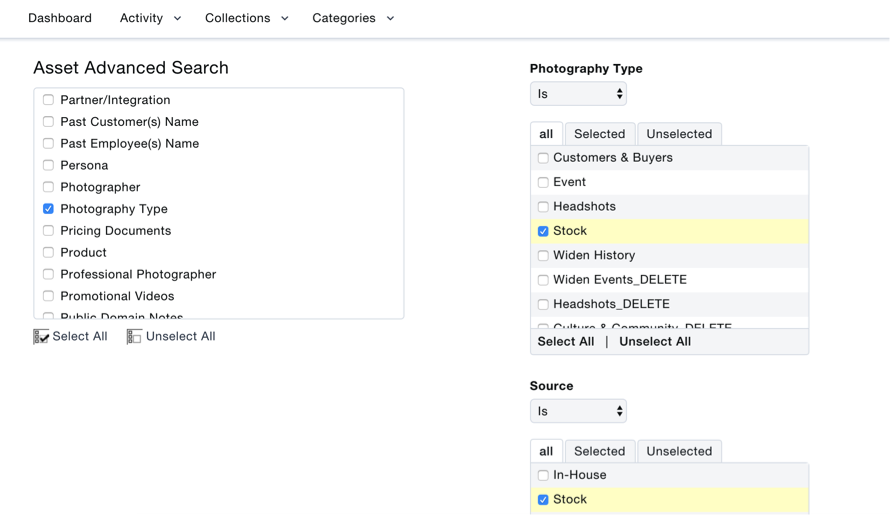Switch to 'all' tab in Photography Type
Screen dimensions: 890x515
pos(546,134)
